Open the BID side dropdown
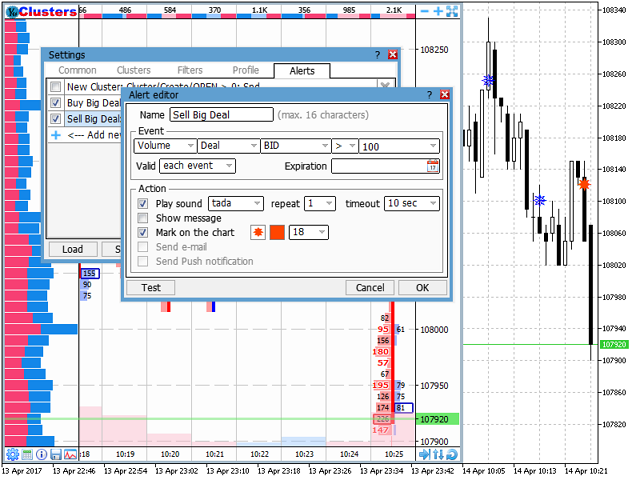 click(x=296, y=145)
